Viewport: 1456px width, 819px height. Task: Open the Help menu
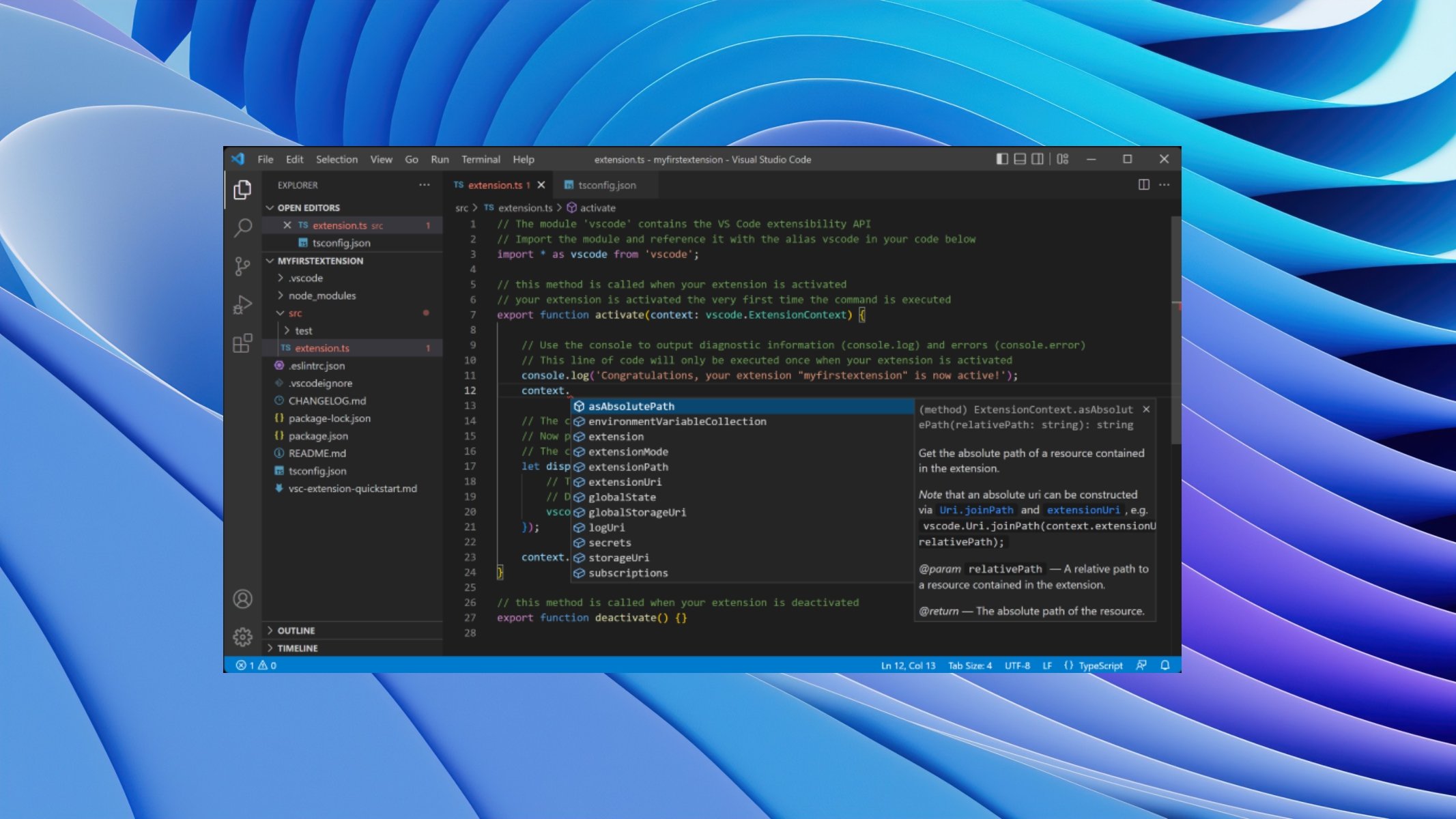click(x=524, y=159)
